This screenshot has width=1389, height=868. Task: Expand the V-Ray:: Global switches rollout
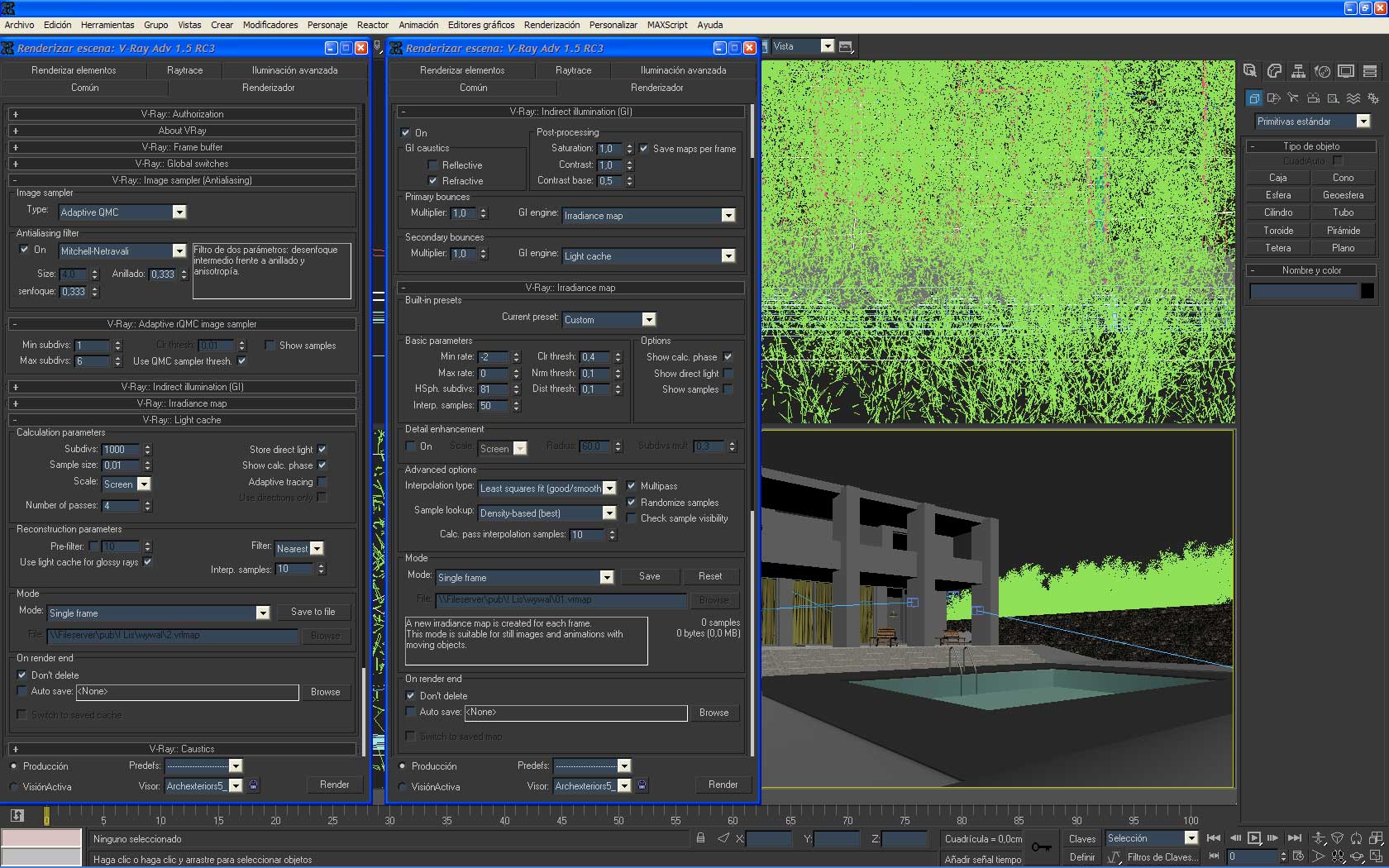click(x=182, y=164)
